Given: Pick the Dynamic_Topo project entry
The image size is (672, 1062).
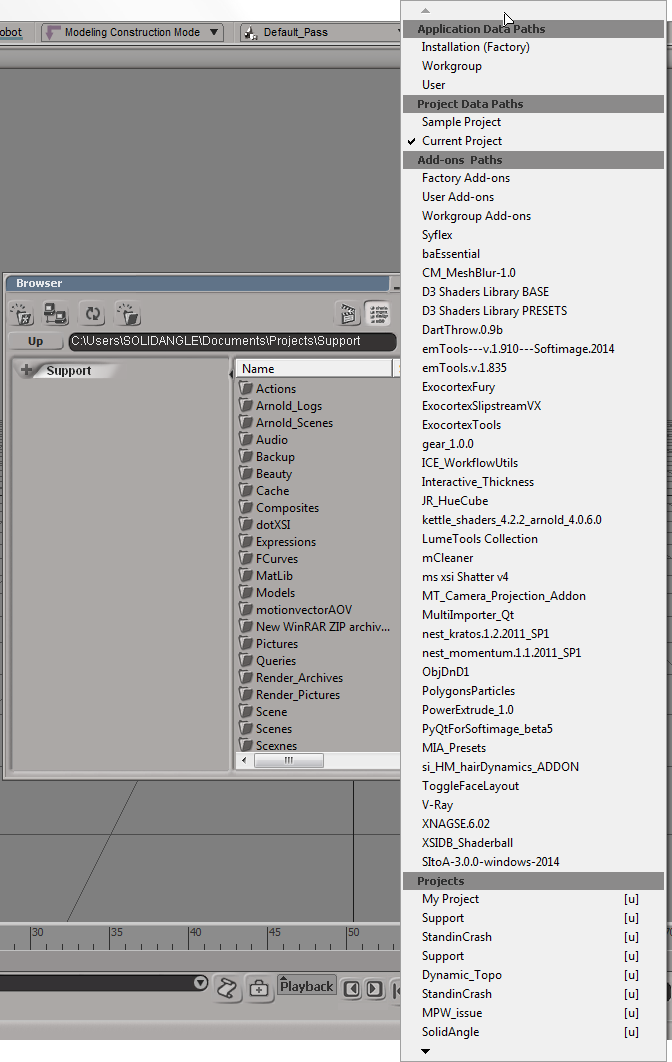Looking at the screenshot, I should [x=461, y=975].
